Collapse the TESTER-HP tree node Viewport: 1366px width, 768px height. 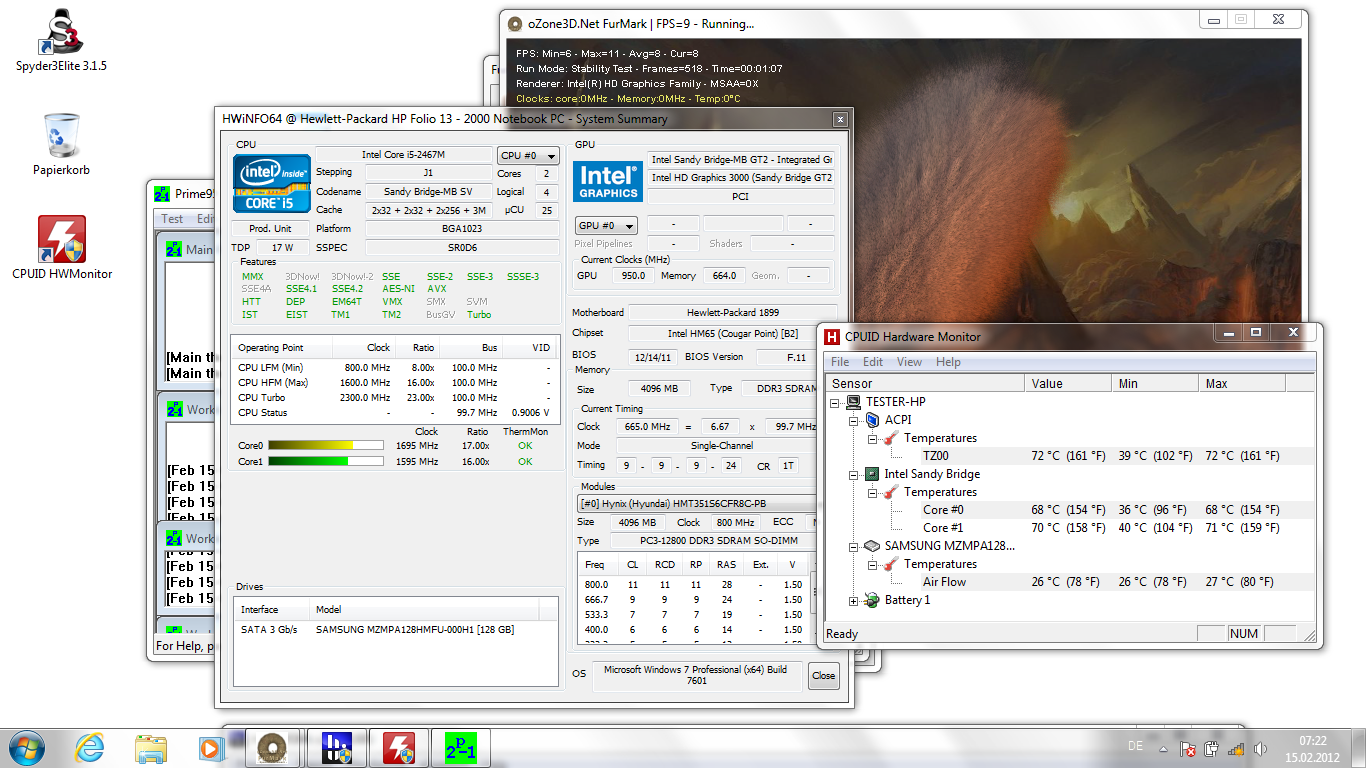[836, 402]
